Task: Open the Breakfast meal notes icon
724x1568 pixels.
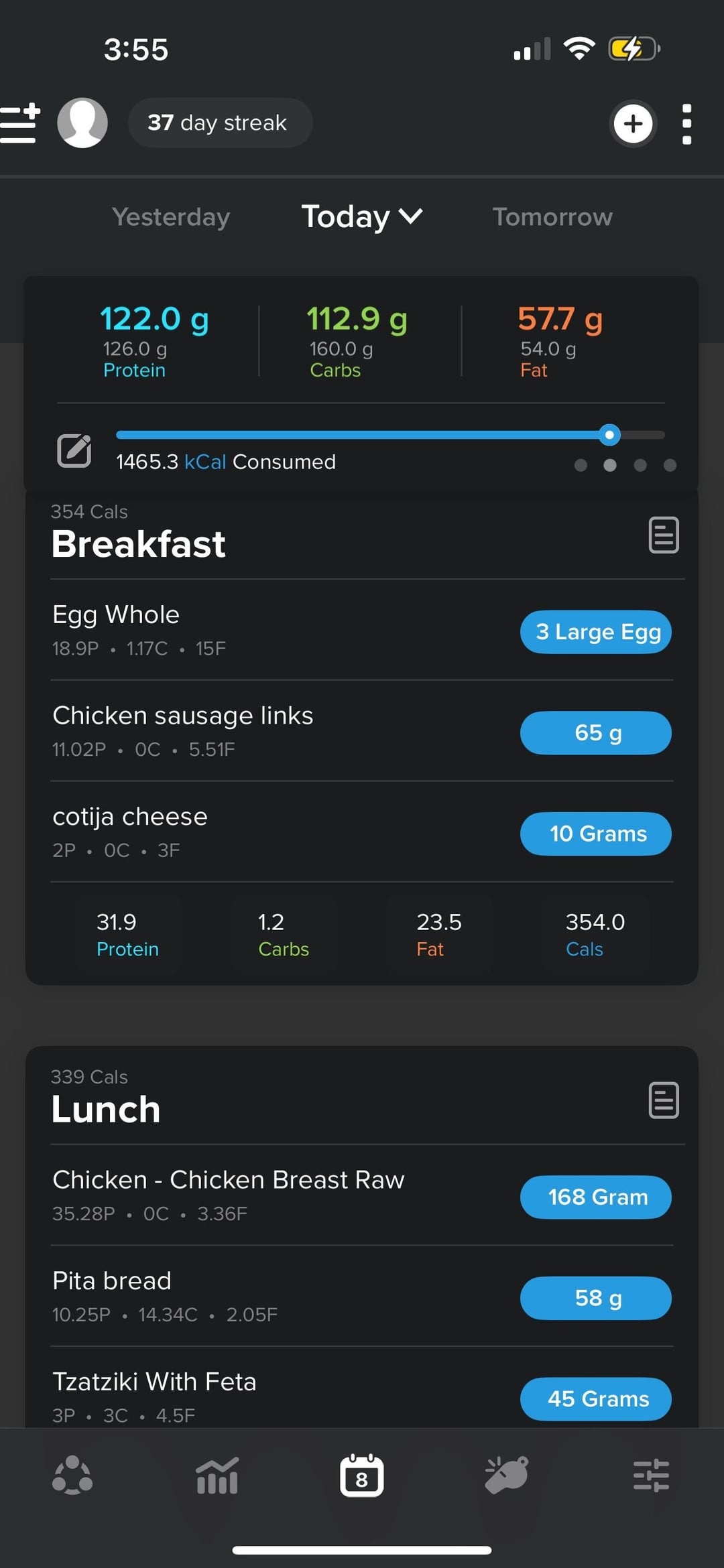Action: click(x=664, y=535)
